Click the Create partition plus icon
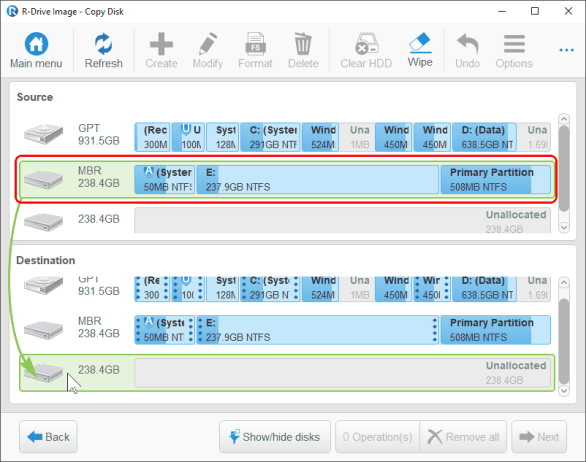 pos(161,44)
